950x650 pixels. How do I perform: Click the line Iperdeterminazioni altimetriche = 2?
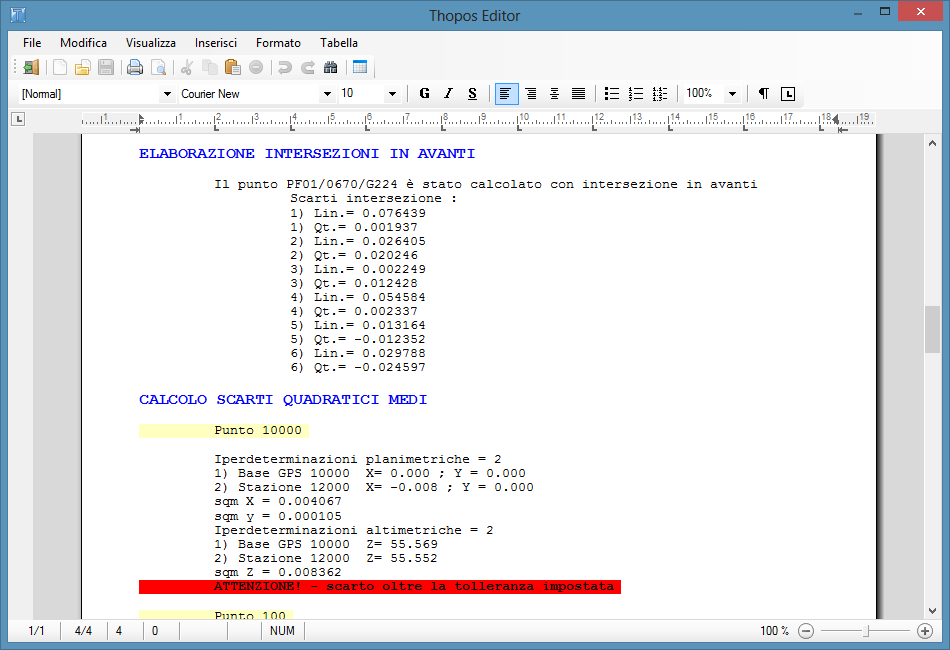pyautogui.click(x=354, y=530)
